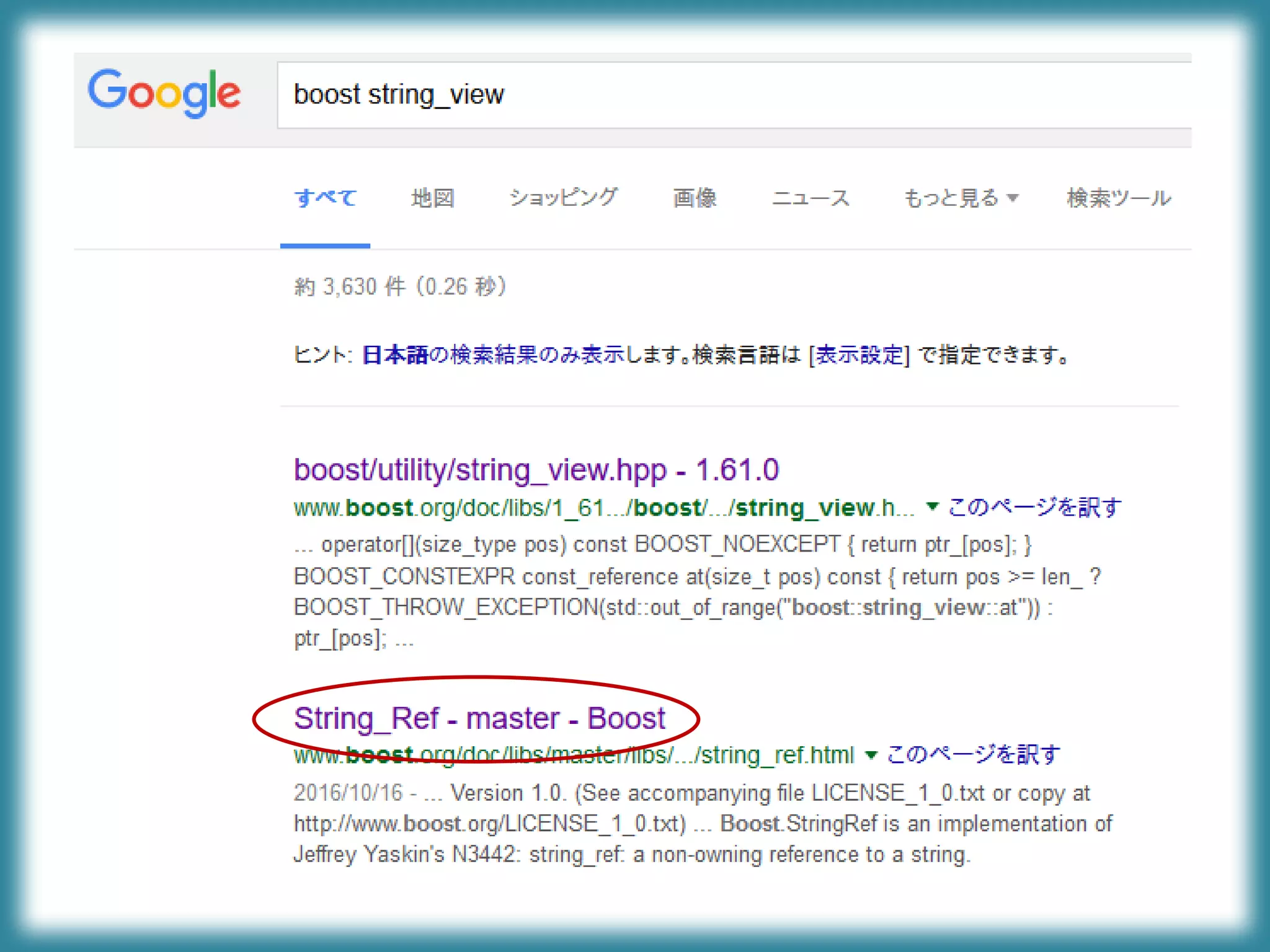
Task: Click the 日本語の検索結果のみ表示 link
Action: coord(493,355)
